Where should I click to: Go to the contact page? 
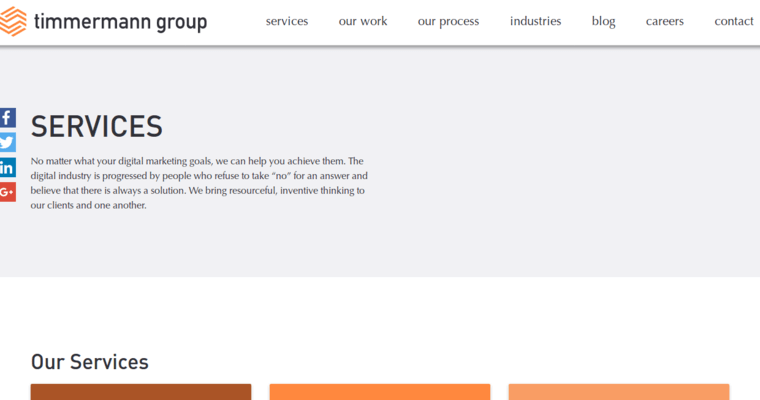click(x=734, y=21)
